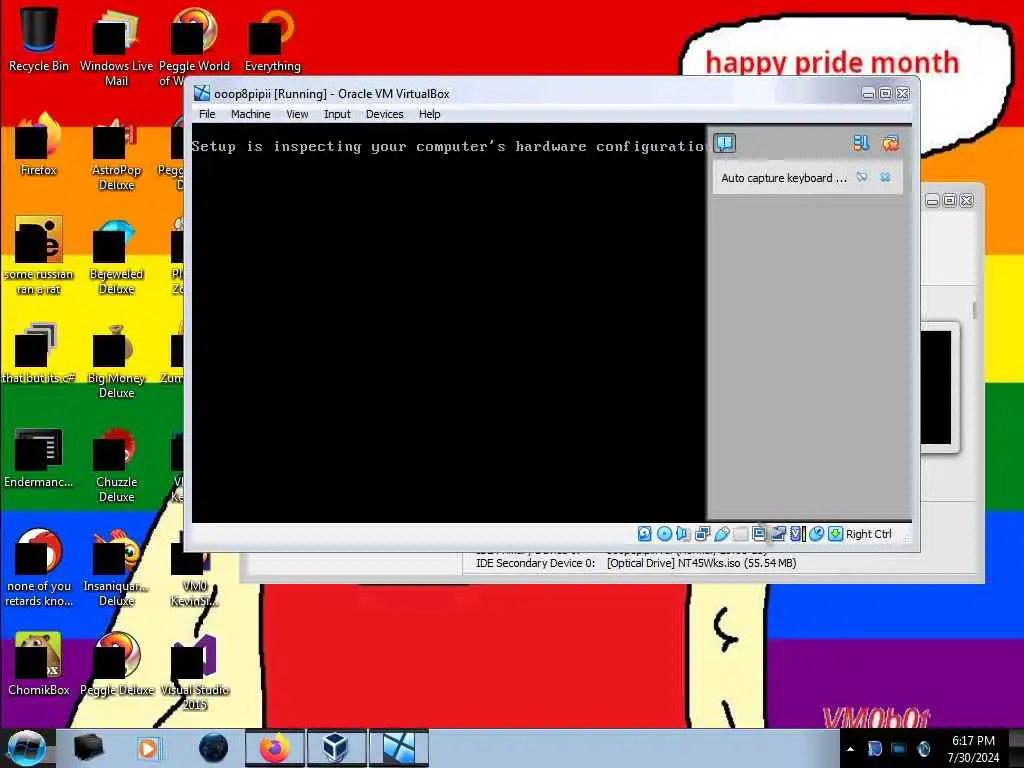1024x768 pixels.
Task: Open Chuzzle Deluxe desktop icon
Action: tap(116, 464)
